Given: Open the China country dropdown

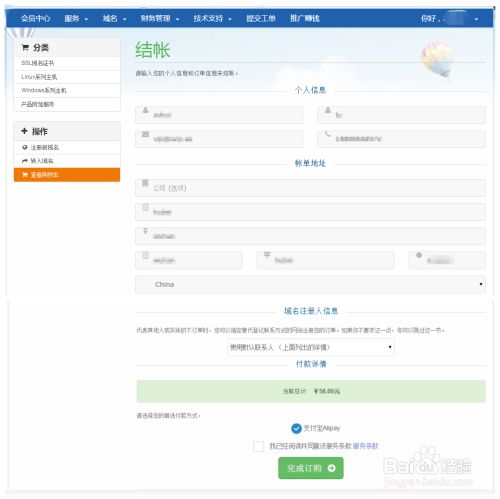Looking at the screenshot, I should [310, 284].
